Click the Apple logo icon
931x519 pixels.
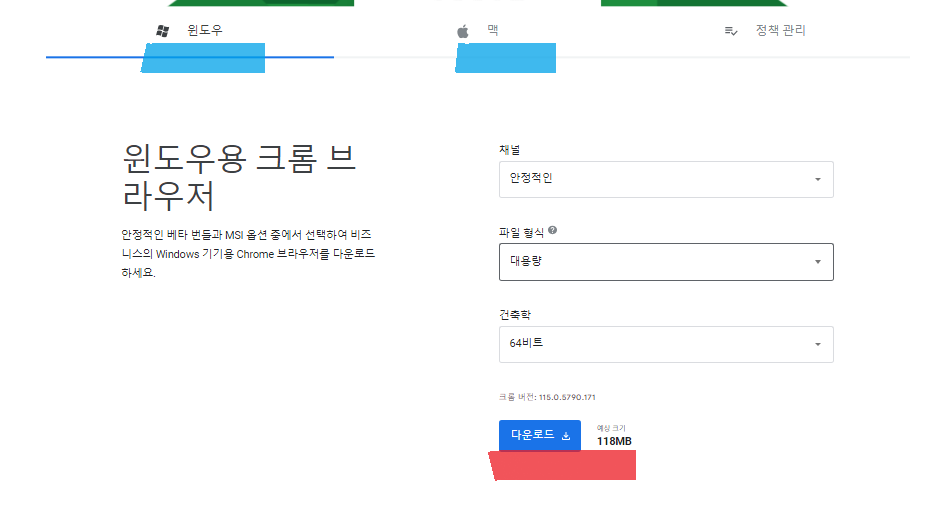(463, 31)
